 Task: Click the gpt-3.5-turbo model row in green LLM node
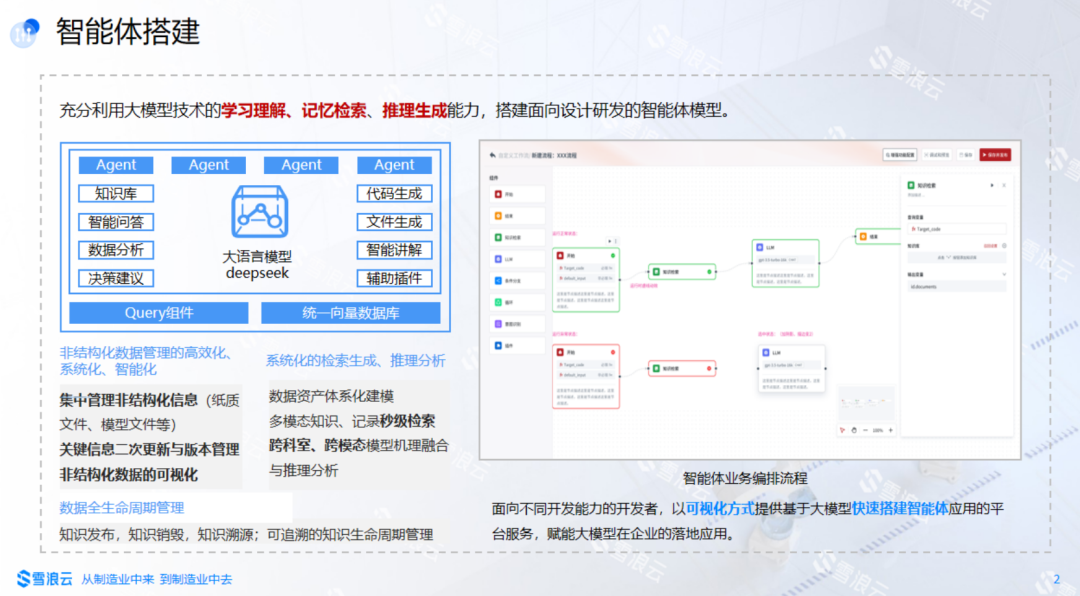[x=785, y=260]
